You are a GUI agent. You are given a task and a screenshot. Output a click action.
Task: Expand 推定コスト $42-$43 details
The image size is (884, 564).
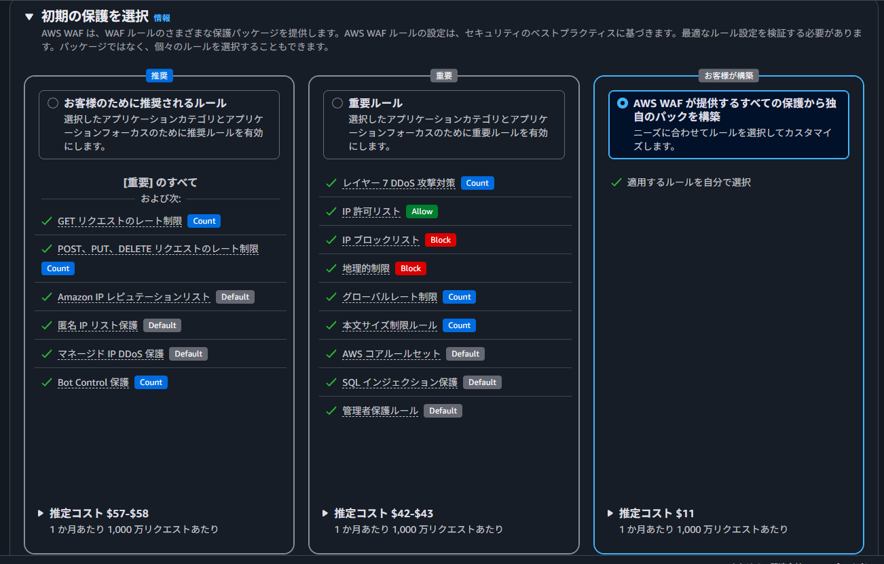(x=325, y=513)
